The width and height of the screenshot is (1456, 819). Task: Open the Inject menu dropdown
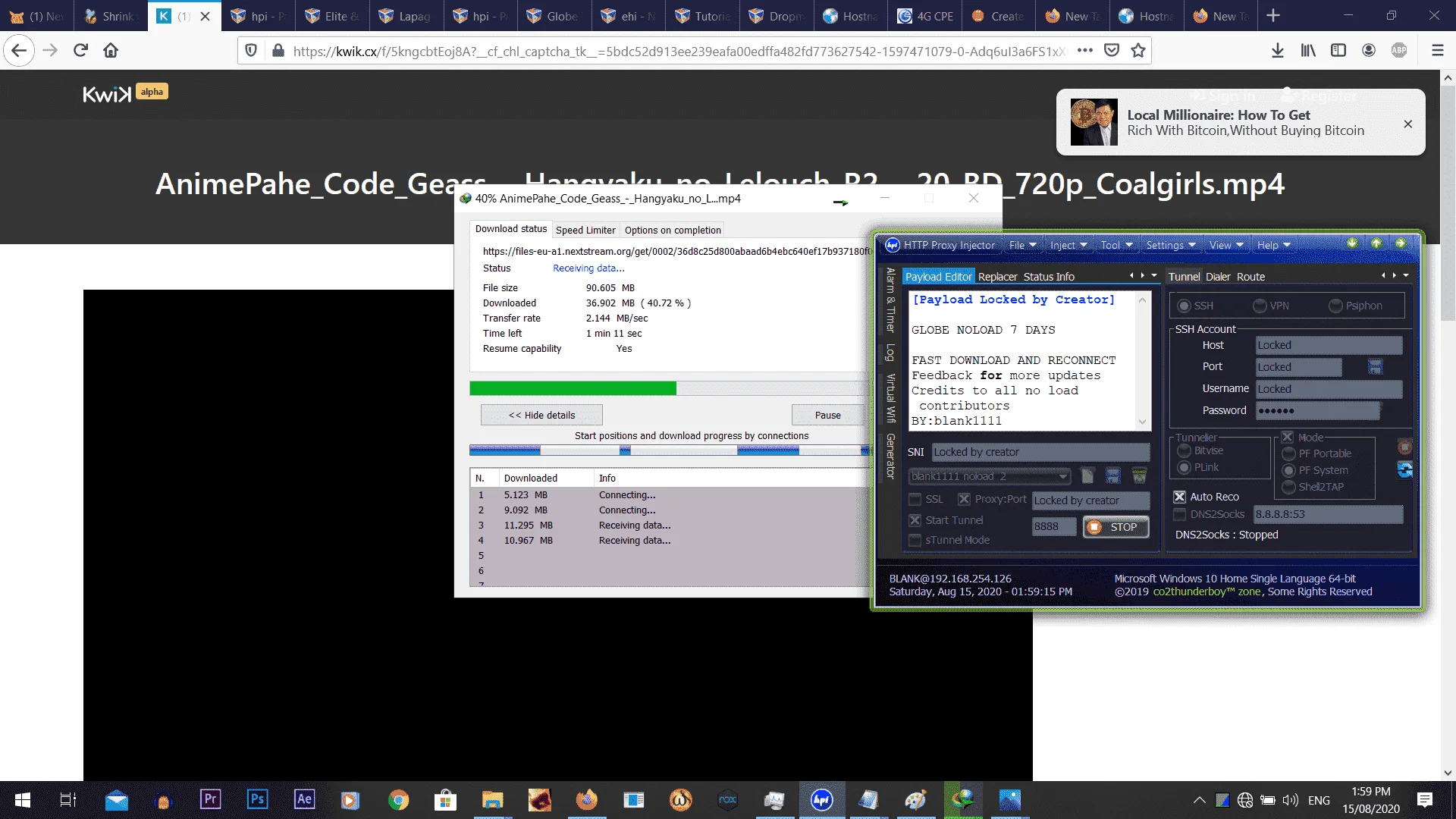pyautogui.click(x=1068, y=245)
